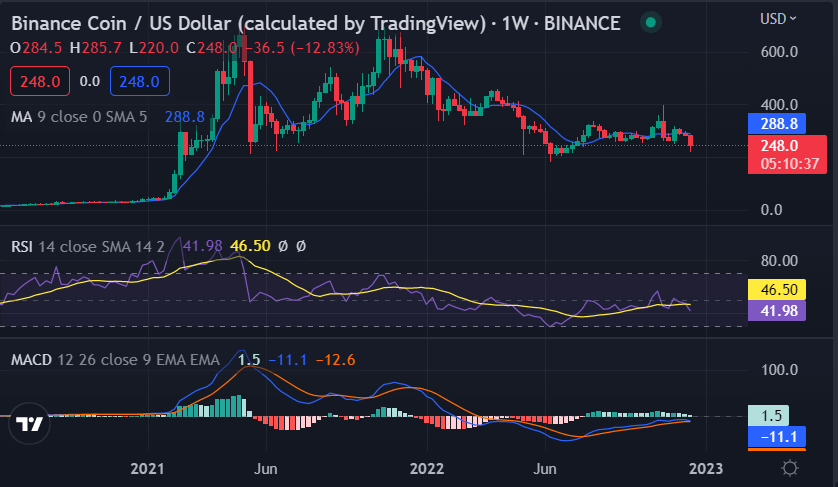Image resolution: width=838 pixels, height=487 pixels.
Task: Click the yellow 46.50 RSI-MA value tag
Action: point(777,289)
